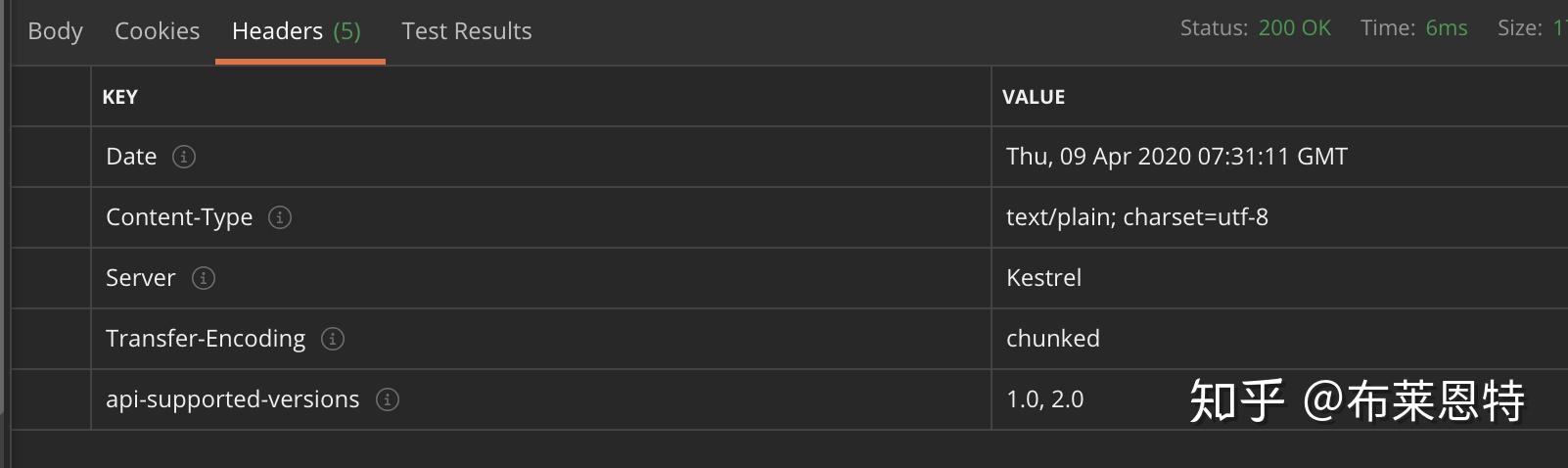The width and height of the screenshot is (1568, 468).
Task: Click the api-supported-versions key name
Action: pyautogui.click(x=232, y=399)
